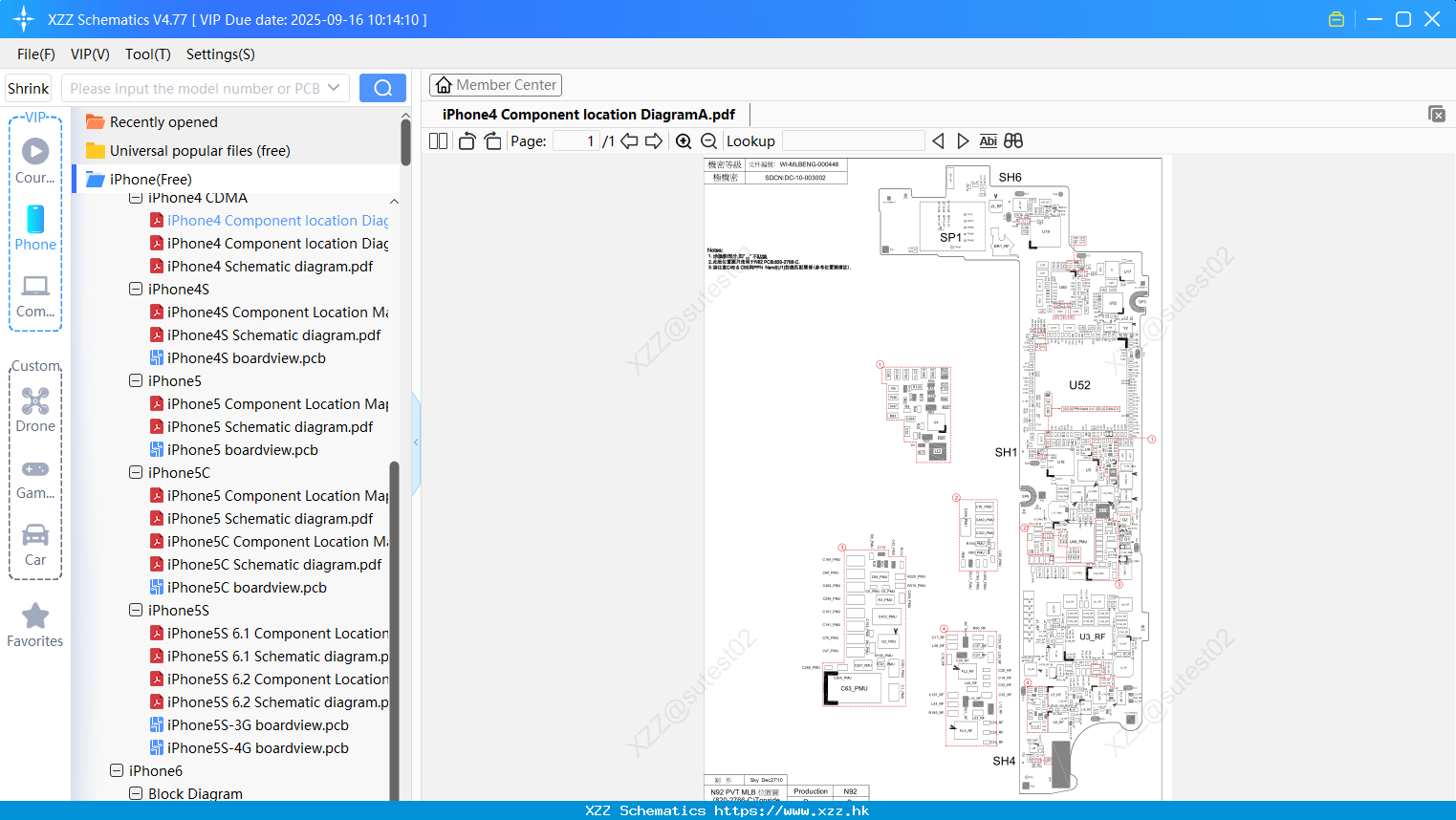Image resolution: width=1456 pixels, height=820 pixels.
Task: Go to next page arrow
Action: [654, 141]
